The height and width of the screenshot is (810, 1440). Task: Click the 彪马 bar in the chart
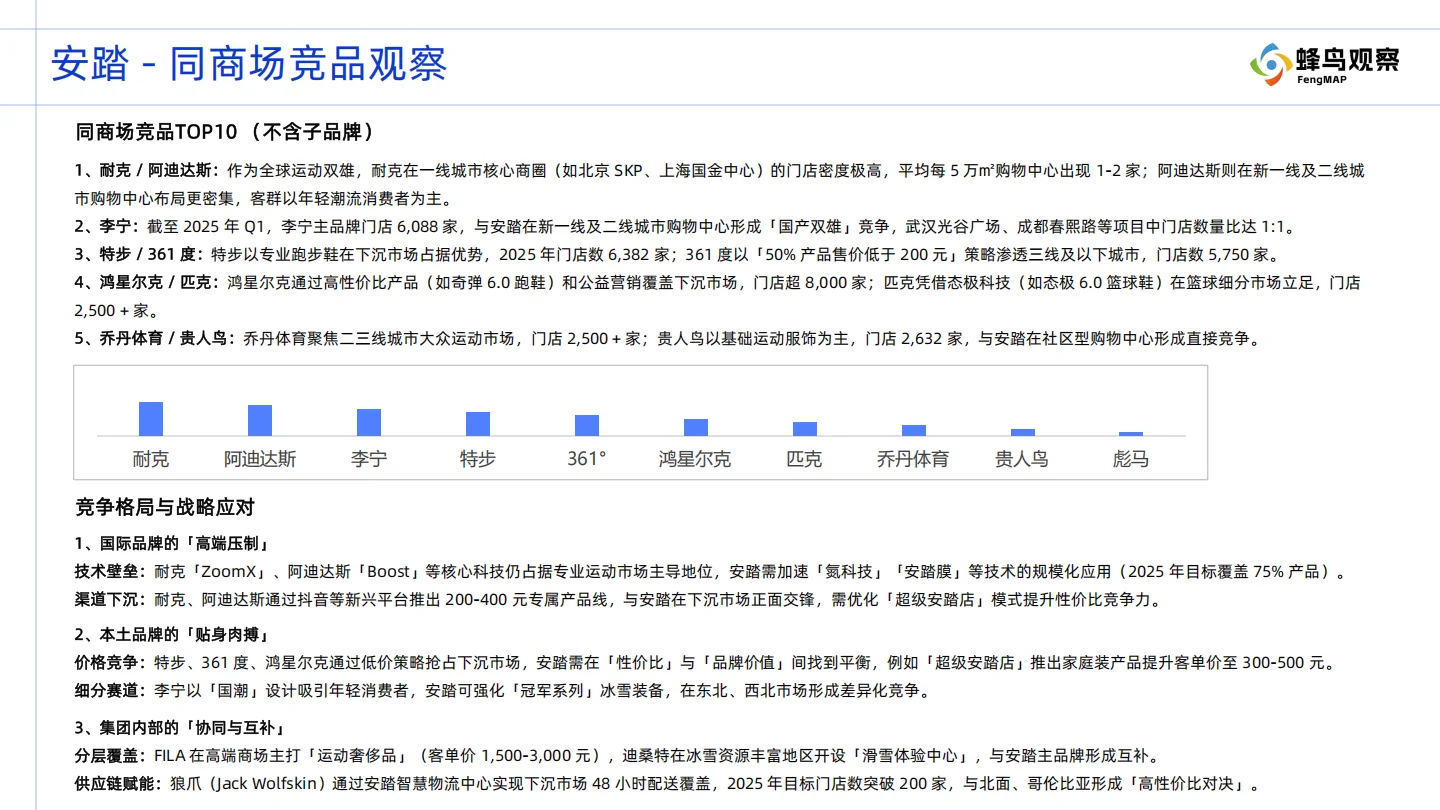(x=1131, y=434)
